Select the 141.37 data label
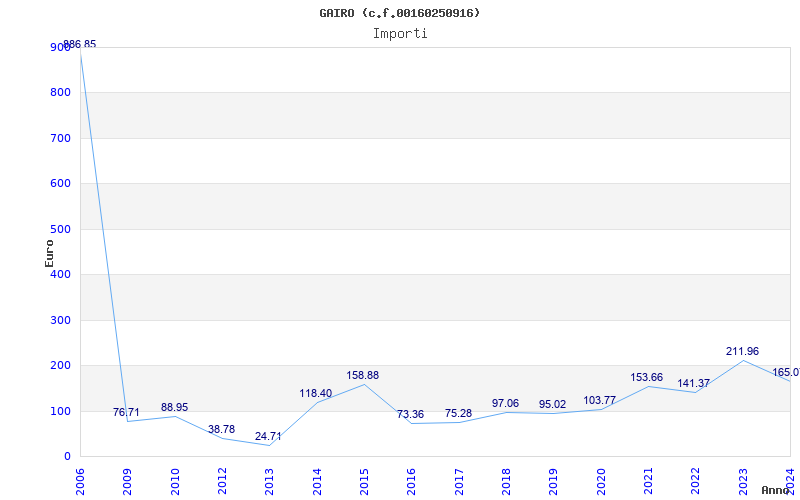The width and height of the screenshot is (800, 500). pyautogui.click(x=693, y=384)
